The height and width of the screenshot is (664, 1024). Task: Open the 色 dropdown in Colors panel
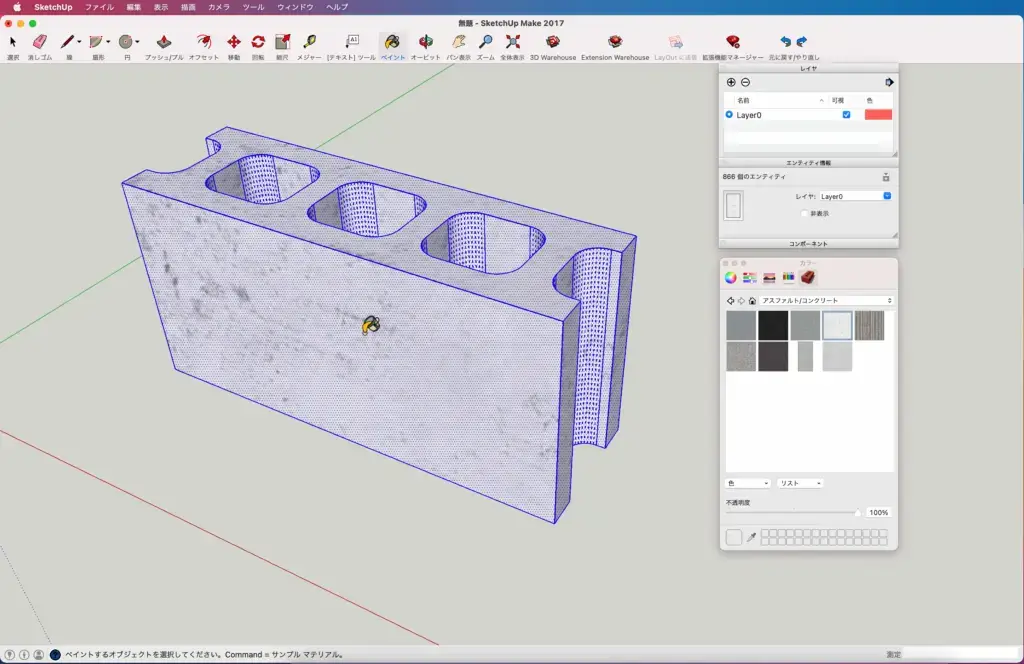748,483
